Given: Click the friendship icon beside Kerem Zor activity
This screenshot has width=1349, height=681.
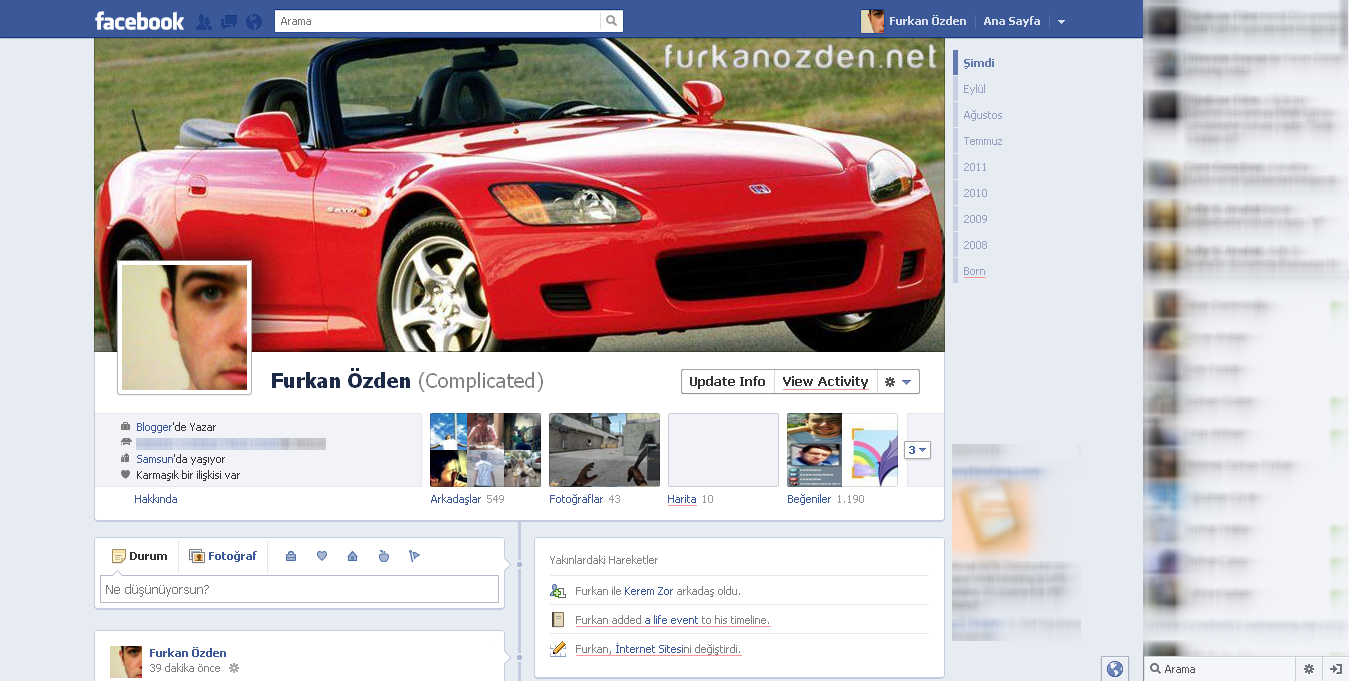Looking at the screenshot, I should click(x=558, y=591).
